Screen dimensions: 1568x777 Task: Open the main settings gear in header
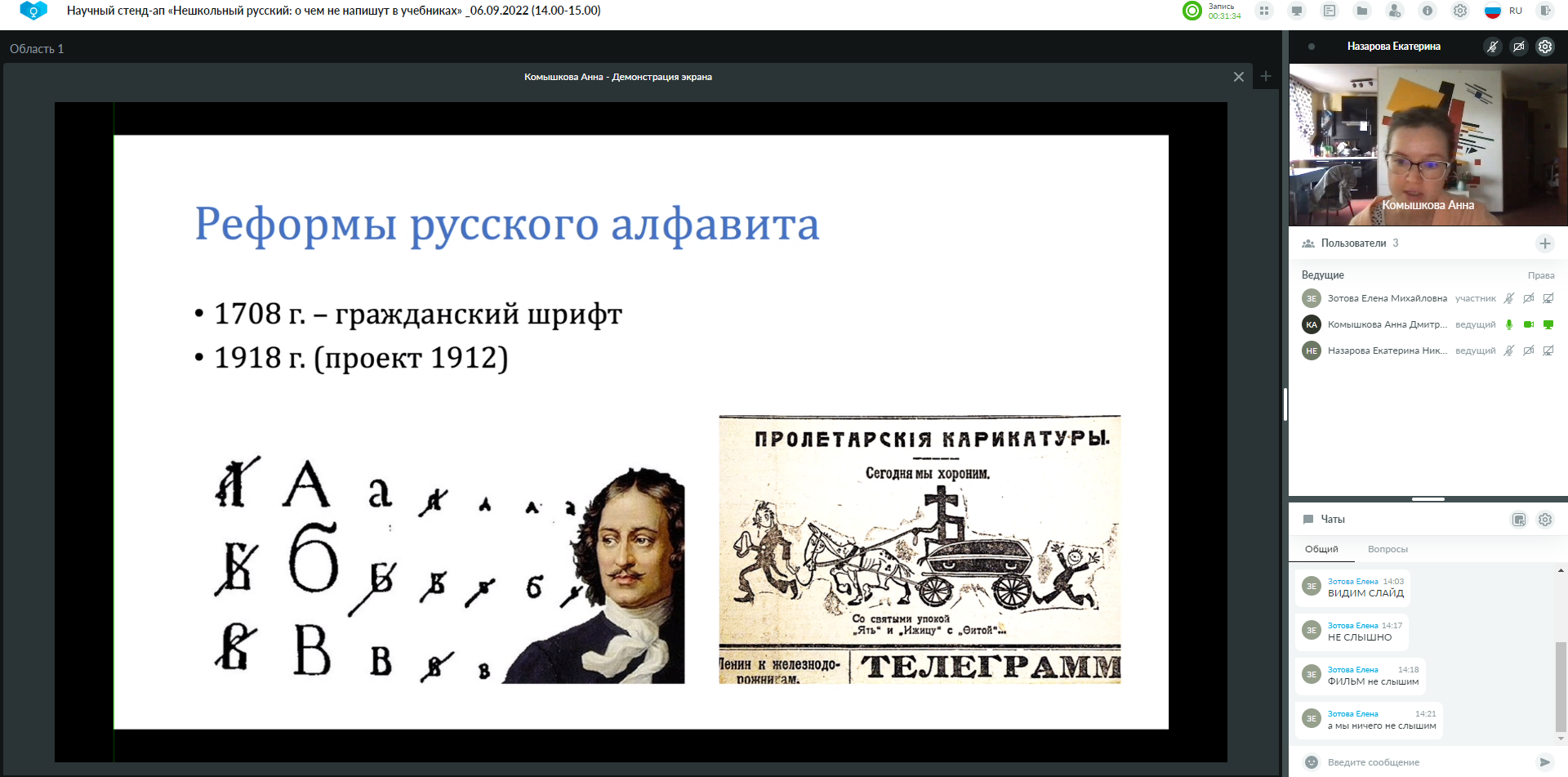(1460, 11)
